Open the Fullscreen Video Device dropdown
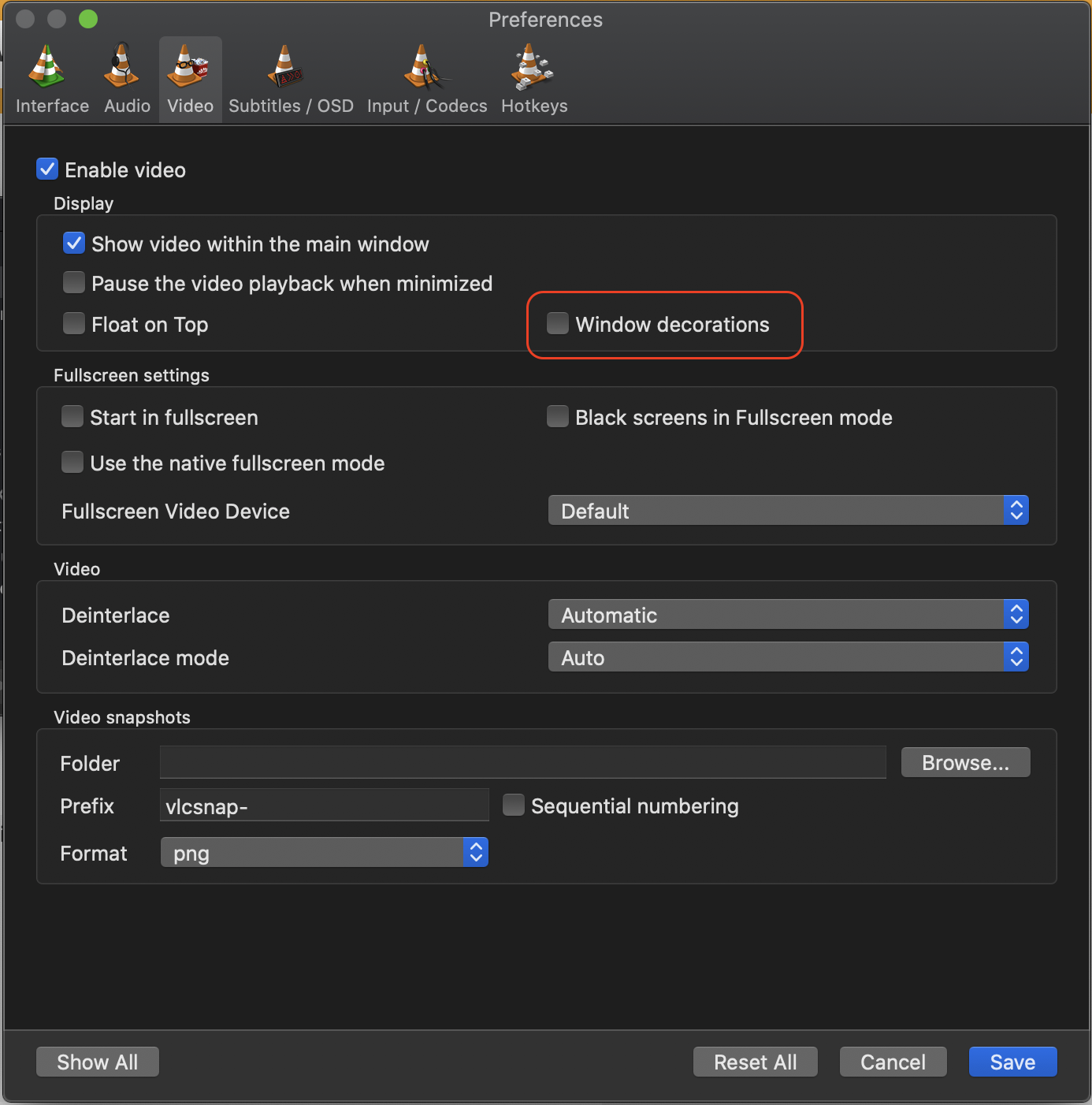This screenshot has width=1092, height=1105. coord(788,511)
